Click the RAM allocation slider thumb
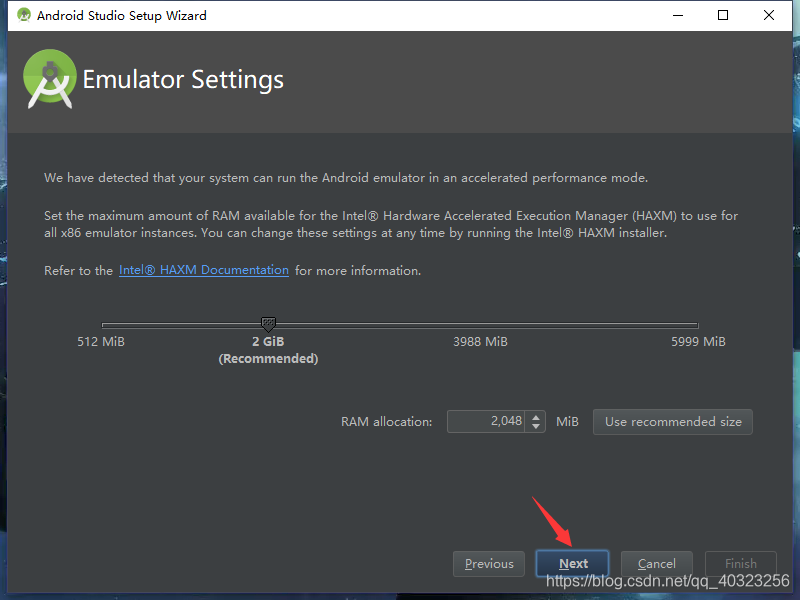The width and height of the screenshot is (800, 600). tap(268, 323)
